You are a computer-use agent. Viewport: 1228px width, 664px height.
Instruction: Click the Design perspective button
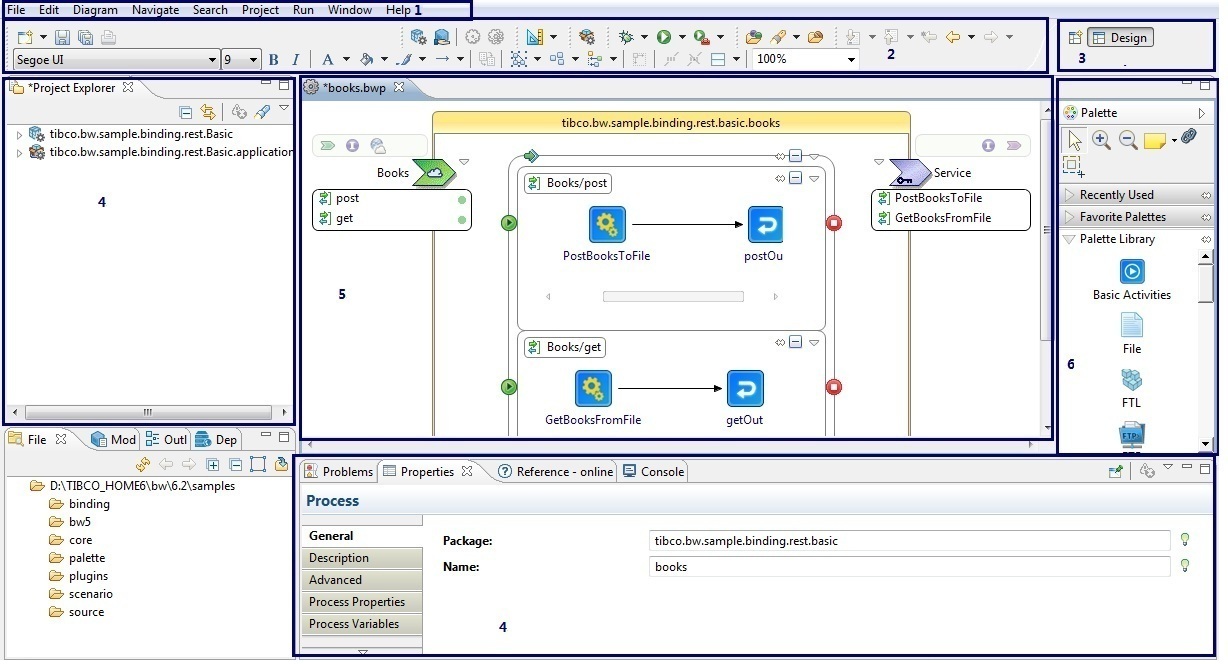point(1120,37)
